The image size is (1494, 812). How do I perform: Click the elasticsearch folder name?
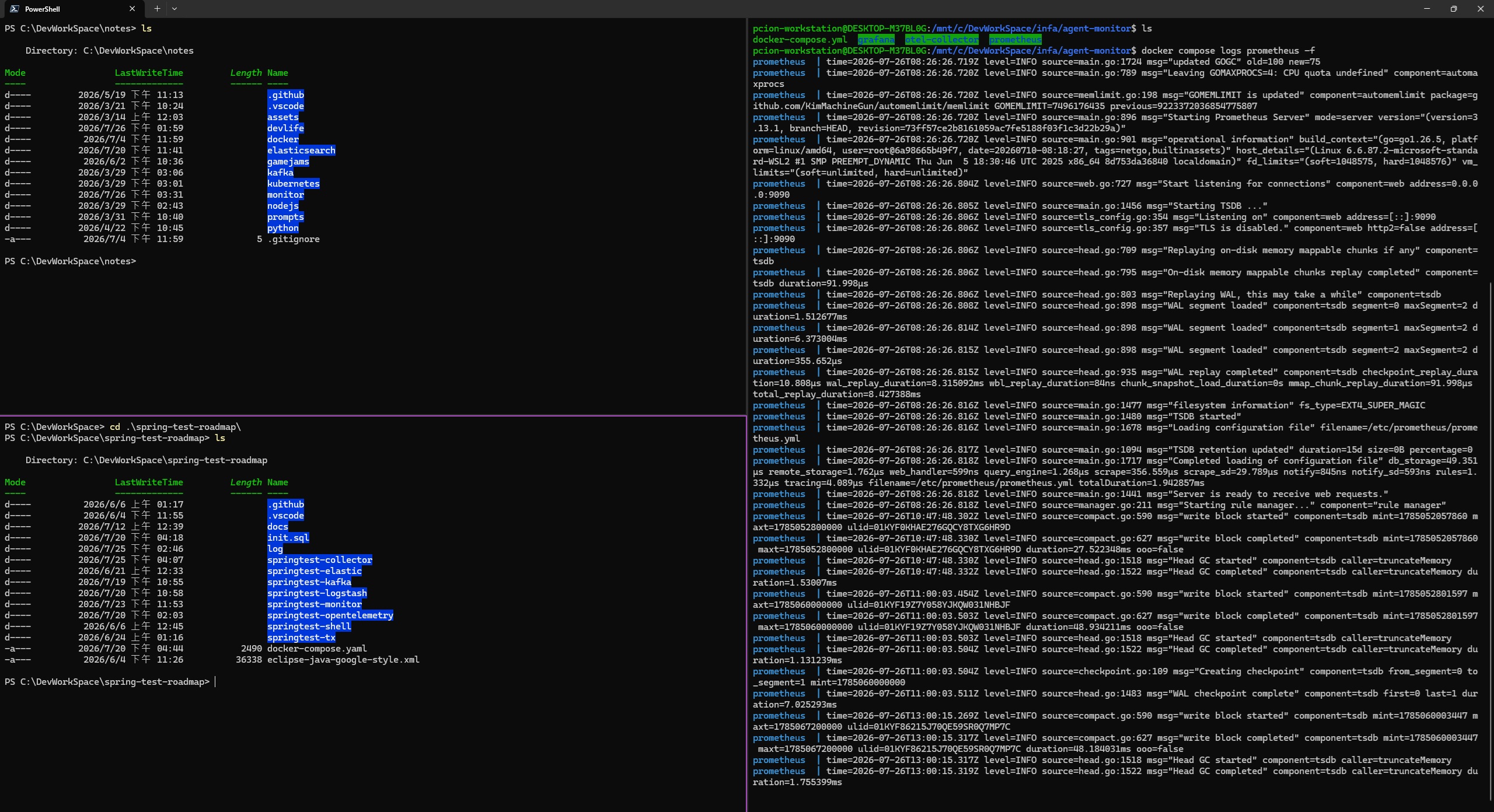[301, 150]
